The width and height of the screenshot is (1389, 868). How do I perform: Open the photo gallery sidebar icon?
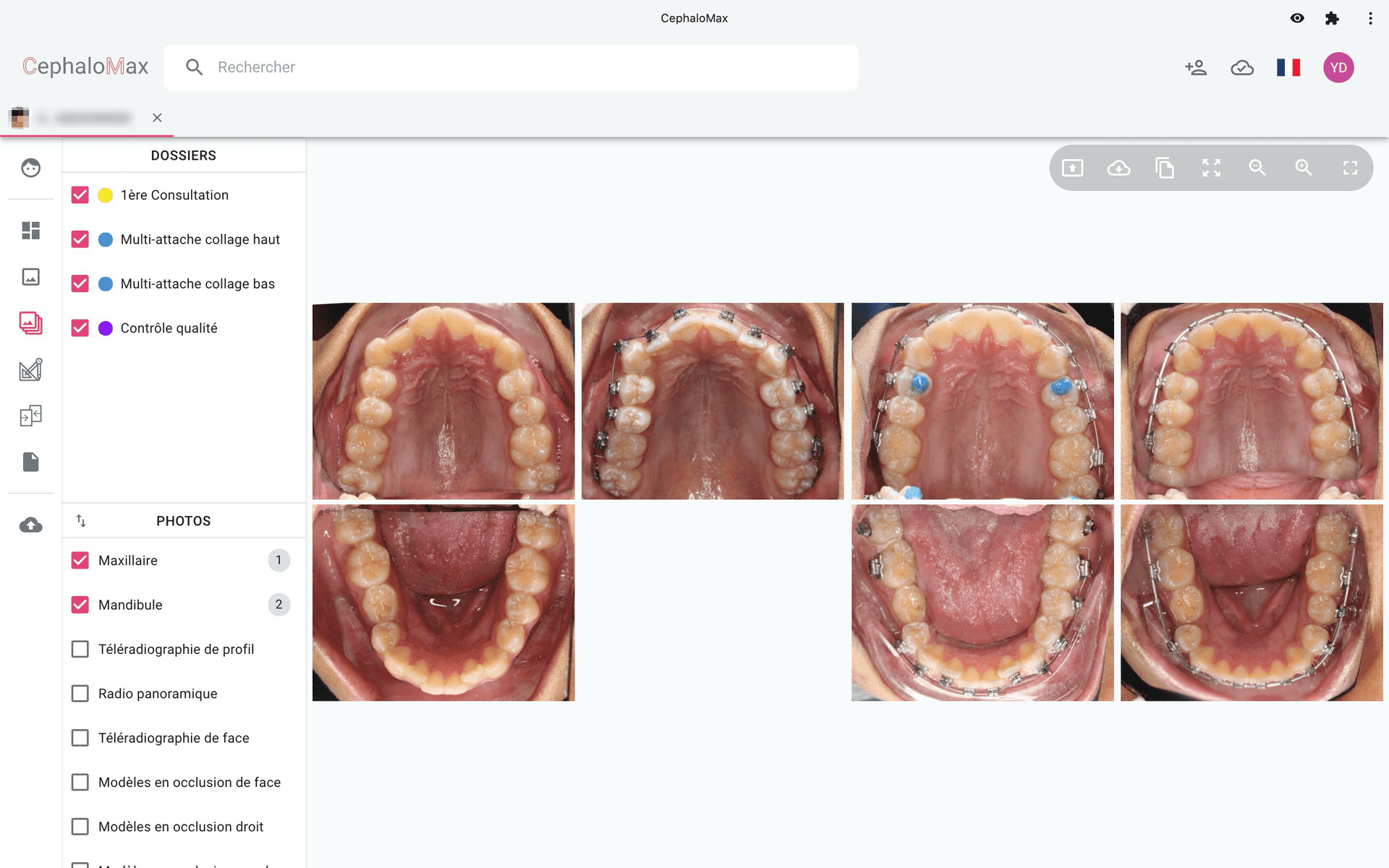(30, 323)
